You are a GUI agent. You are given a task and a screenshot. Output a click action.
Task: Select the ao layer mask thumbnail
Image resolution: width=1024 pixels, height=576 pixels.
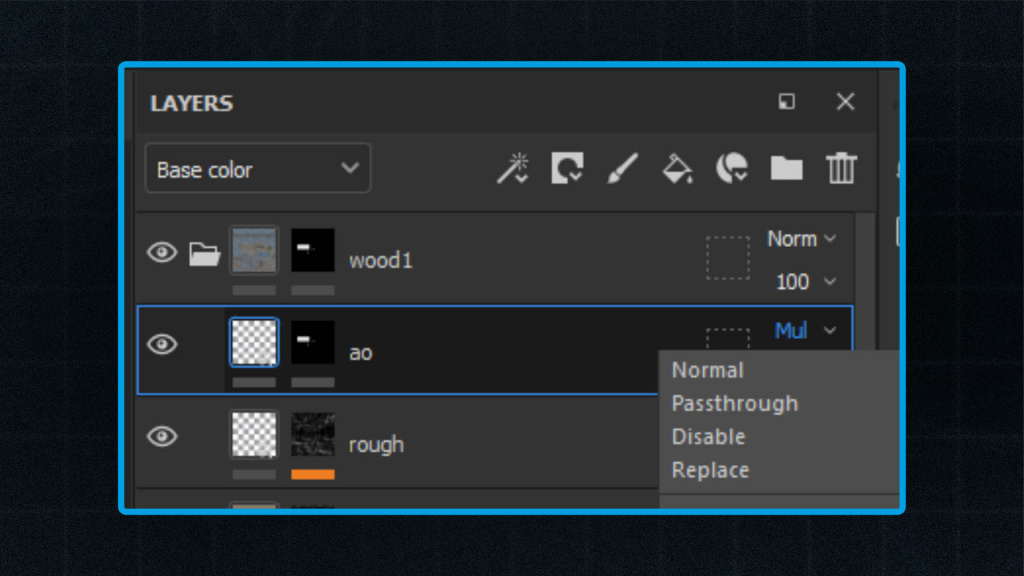(x=313, y=342)
